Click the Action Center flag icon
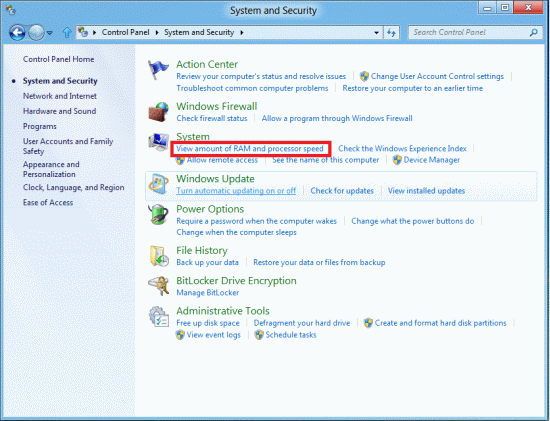Image resolution: width=550 pixels, height=421 pixels. coord(158,70)
